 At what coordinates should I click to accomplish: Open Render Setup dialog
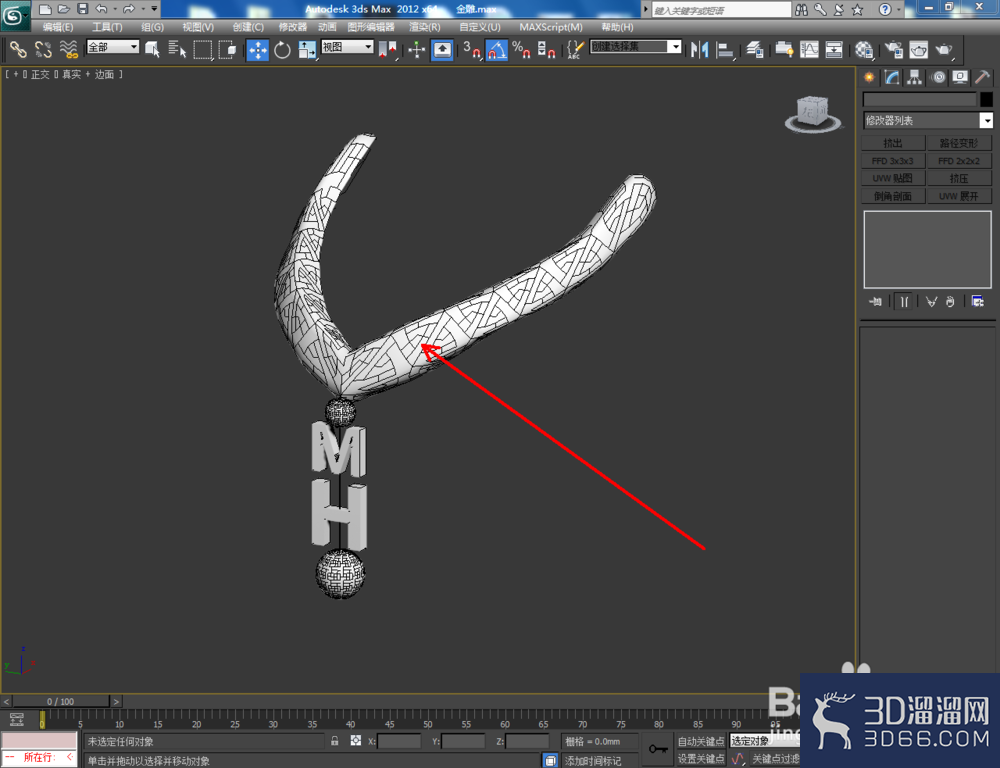(893, 49)
